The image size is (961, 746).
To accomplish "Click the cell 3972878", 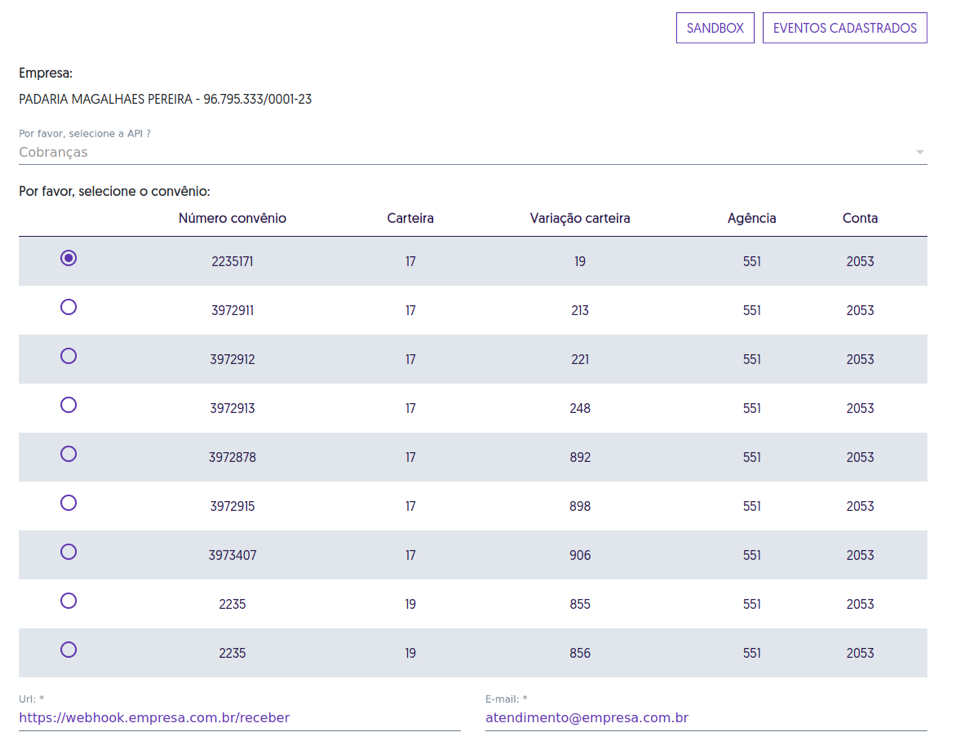I will point(232,458).
